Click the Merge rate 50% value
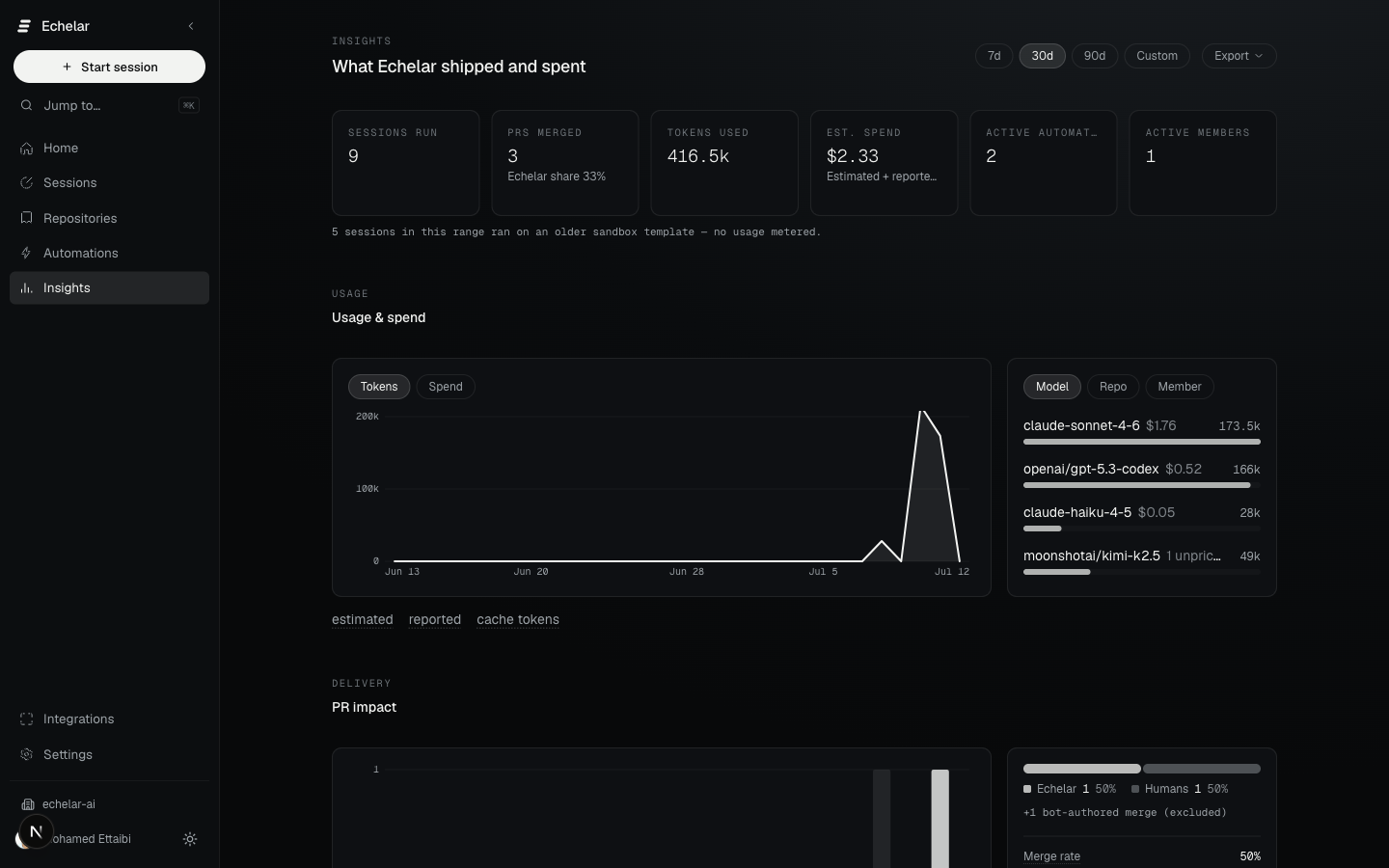Viewport: 1389px width, 868px height. click(1250, 856)
